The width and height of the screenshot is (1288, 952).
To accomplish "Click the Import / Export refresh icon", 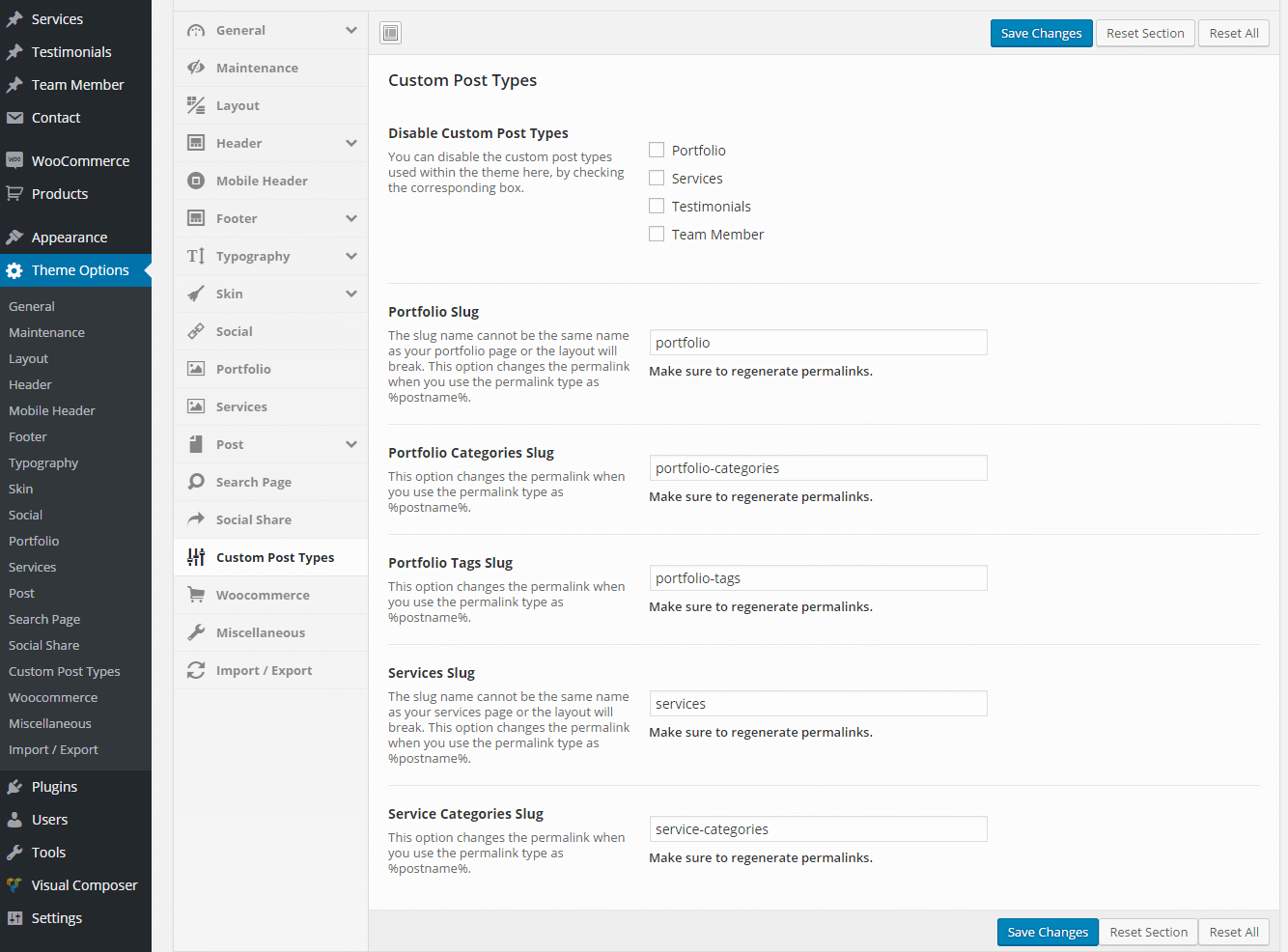I will (196, 670).
